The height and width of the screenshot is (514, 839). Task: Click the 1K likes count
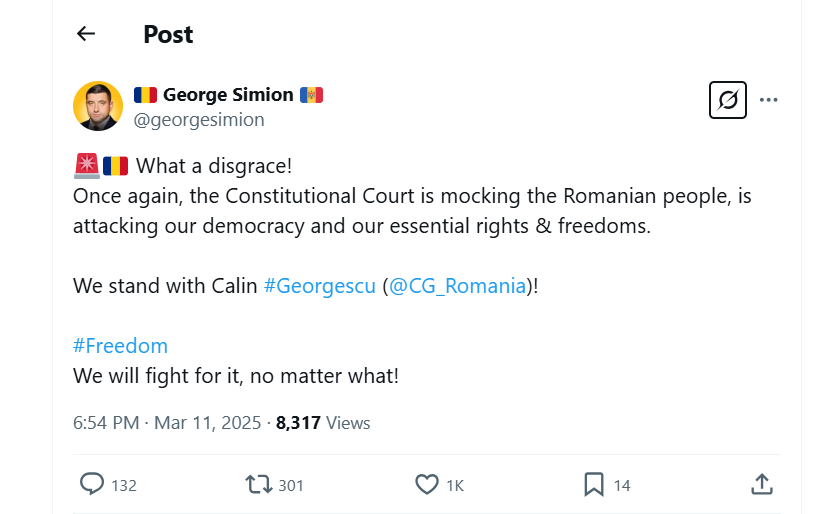(455, 486)
